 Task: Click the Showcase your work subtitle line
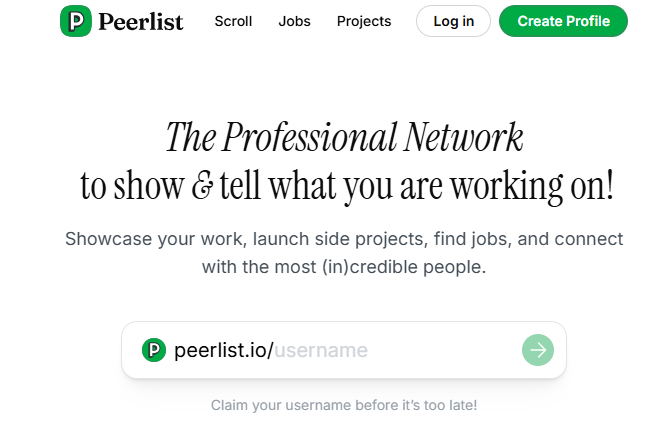(344, 240)
